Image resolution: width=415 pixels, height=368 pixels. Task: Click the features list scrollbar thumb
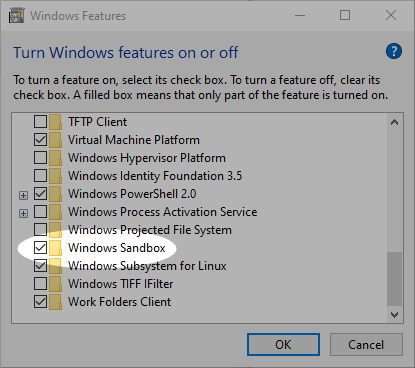pyautogui.click(x=394, y=279)
